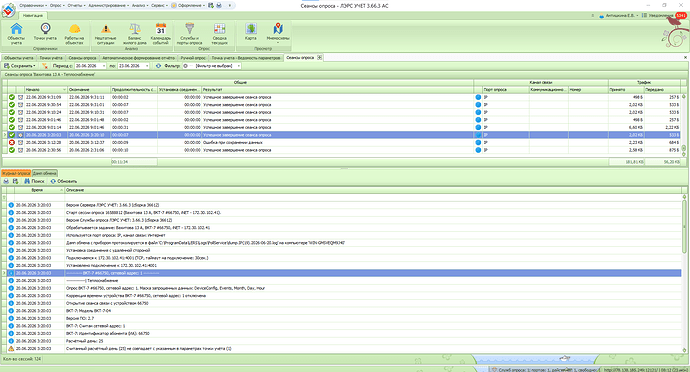Screen dimensions: 690x372
Task: Click the Кол-во сессий: 124 status text
Action: [22, 359]
